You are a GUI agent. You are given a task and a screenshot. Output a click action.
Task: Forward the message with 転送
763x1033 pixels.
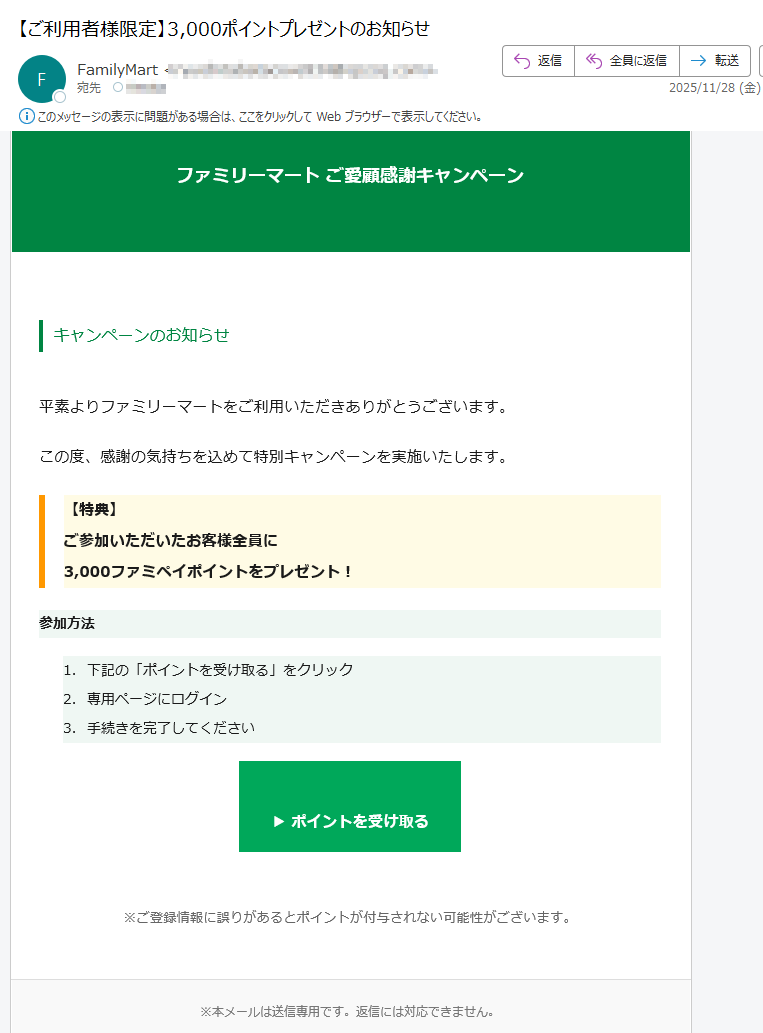715,61
